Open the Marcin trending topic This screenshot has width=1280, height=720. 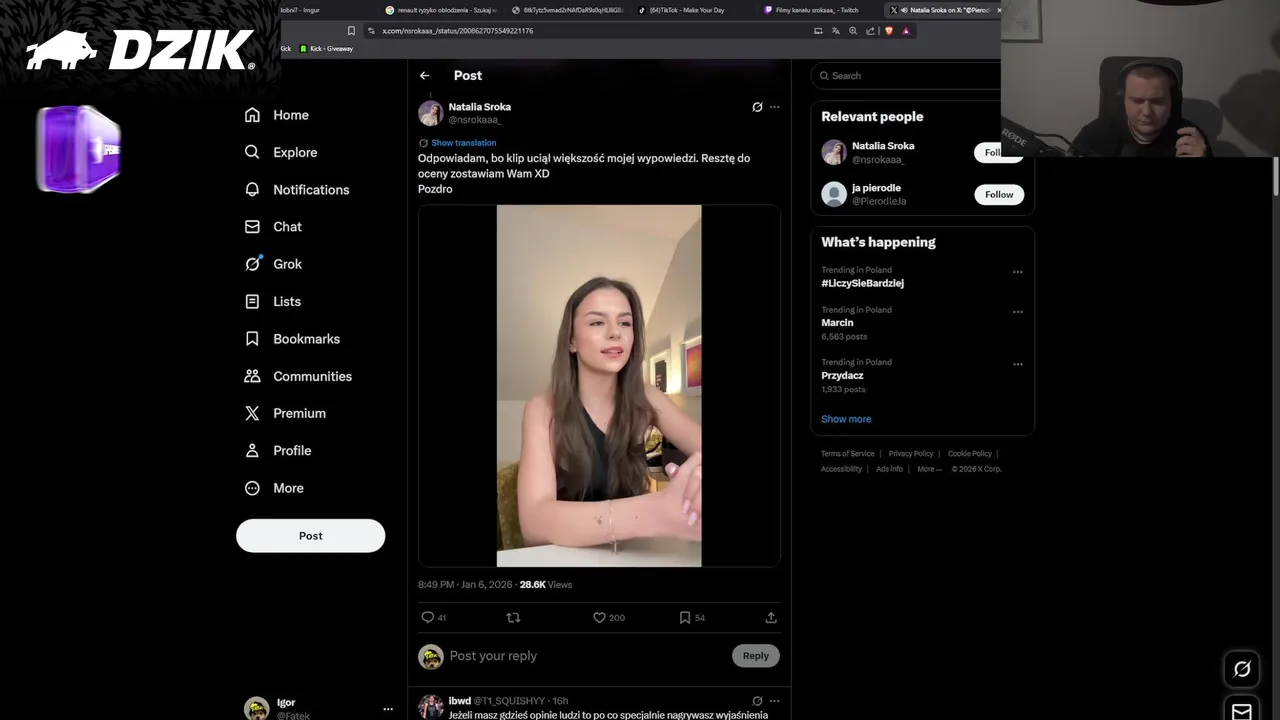click(x=837, y=323)
